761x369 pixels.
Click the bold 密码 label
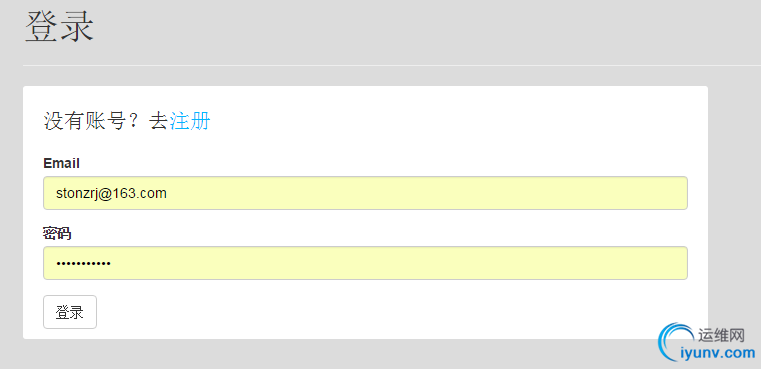[x=57, y=234]
